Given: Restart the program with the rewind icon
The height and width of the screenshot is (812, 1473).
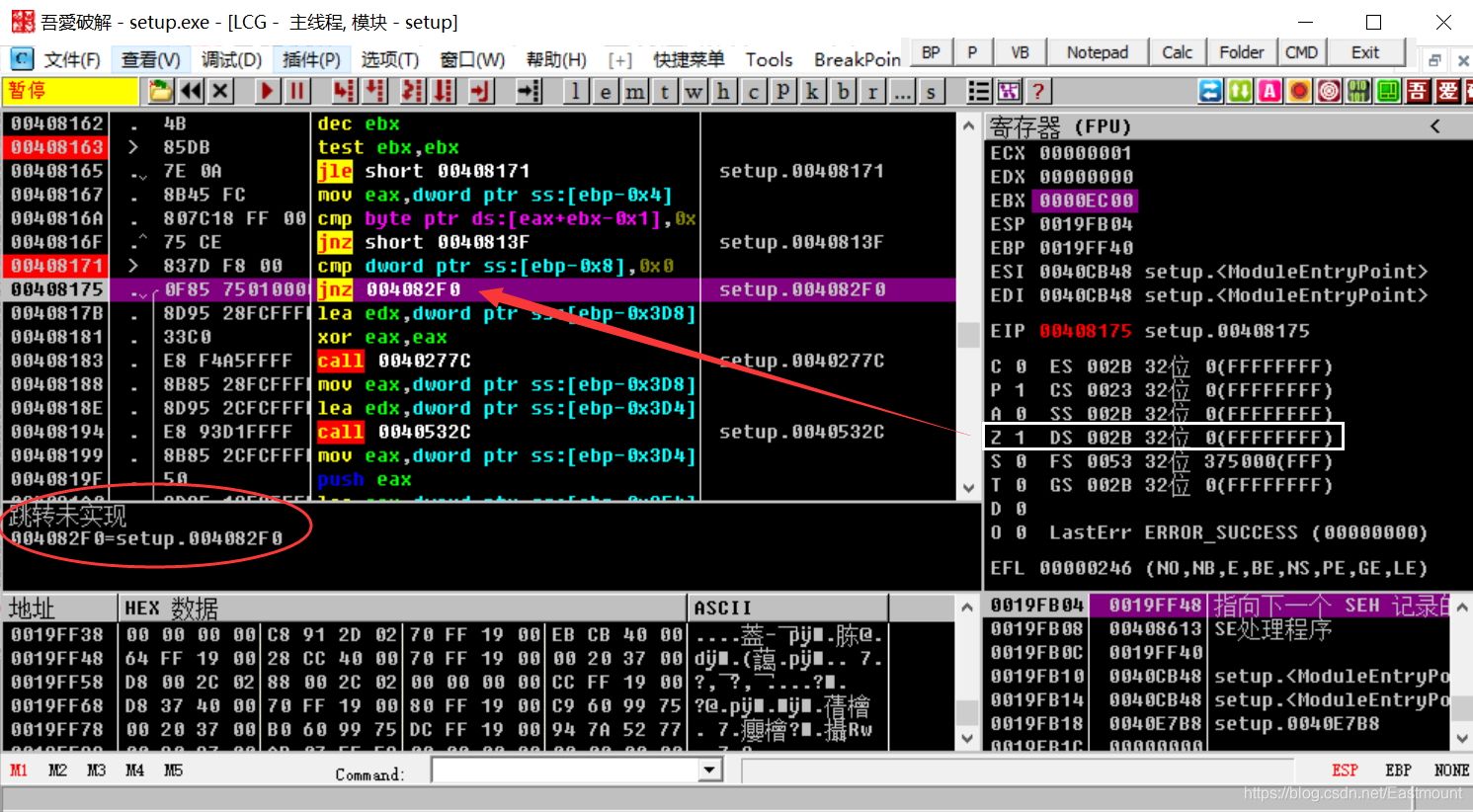Looking at the screenshot, I should point(191,92).
